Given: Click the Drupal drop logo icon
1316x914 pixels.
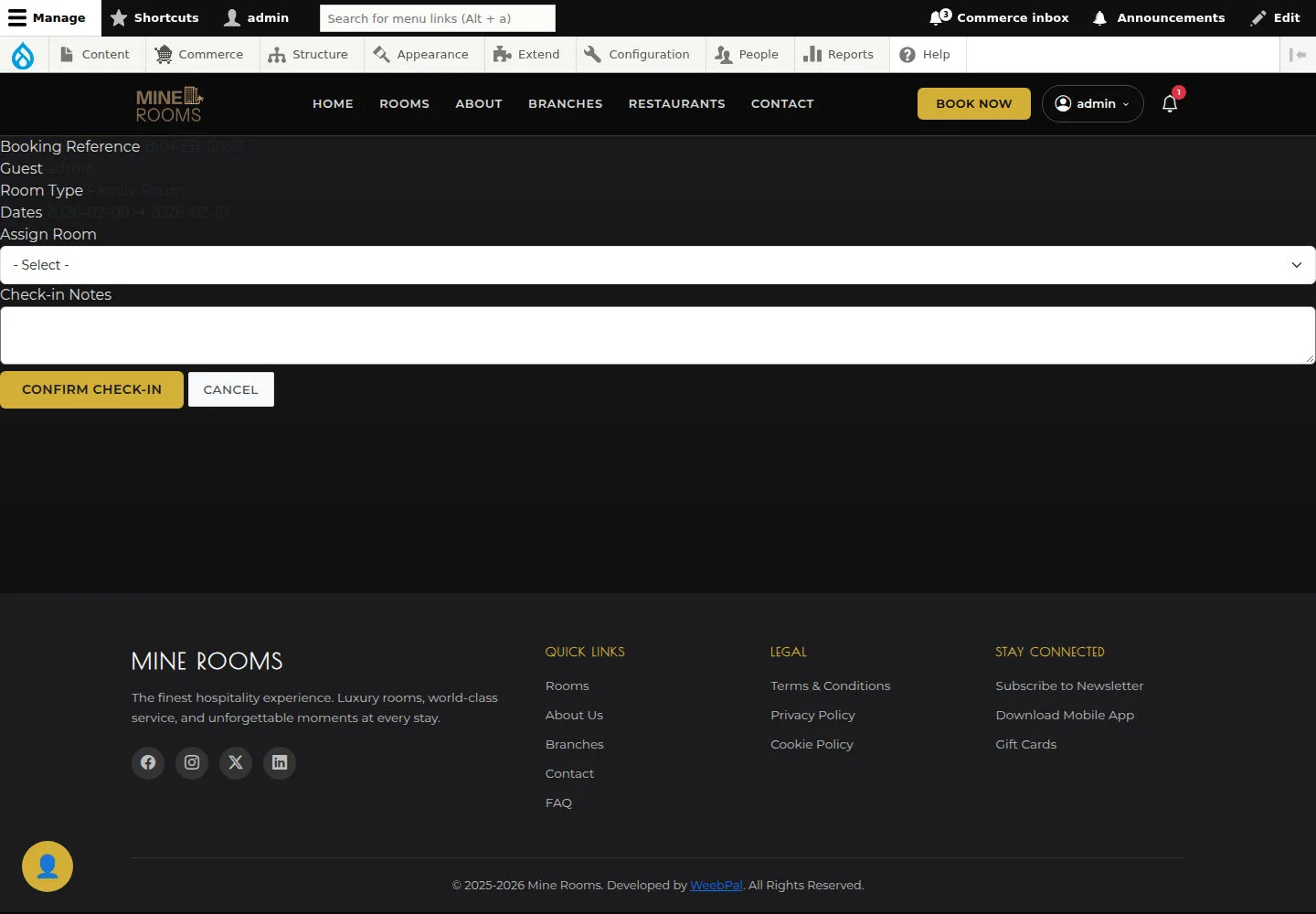Looking at the screenshot, I should [x=23, y=55].
